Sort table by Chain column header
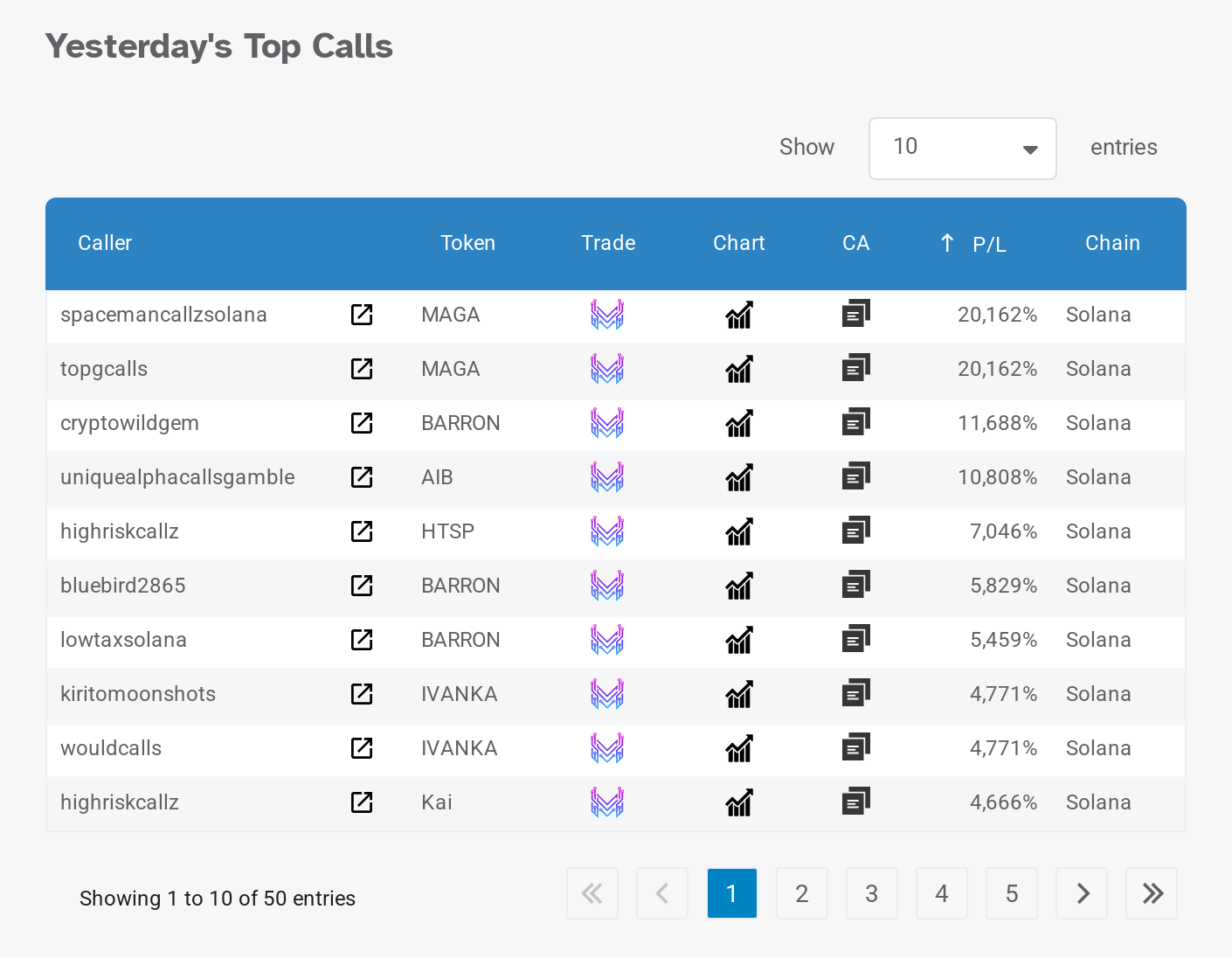Viewport: 1232px width, 958px height. click(1112, 243)
